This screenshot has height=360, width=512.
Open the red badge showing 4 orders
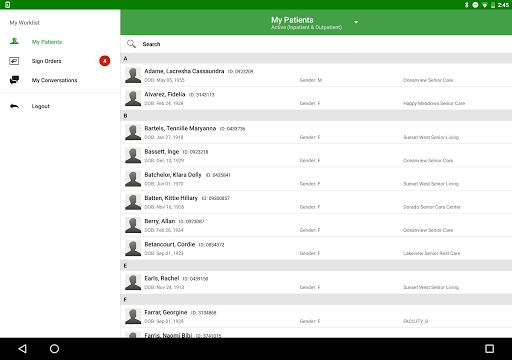coord(105,61)
